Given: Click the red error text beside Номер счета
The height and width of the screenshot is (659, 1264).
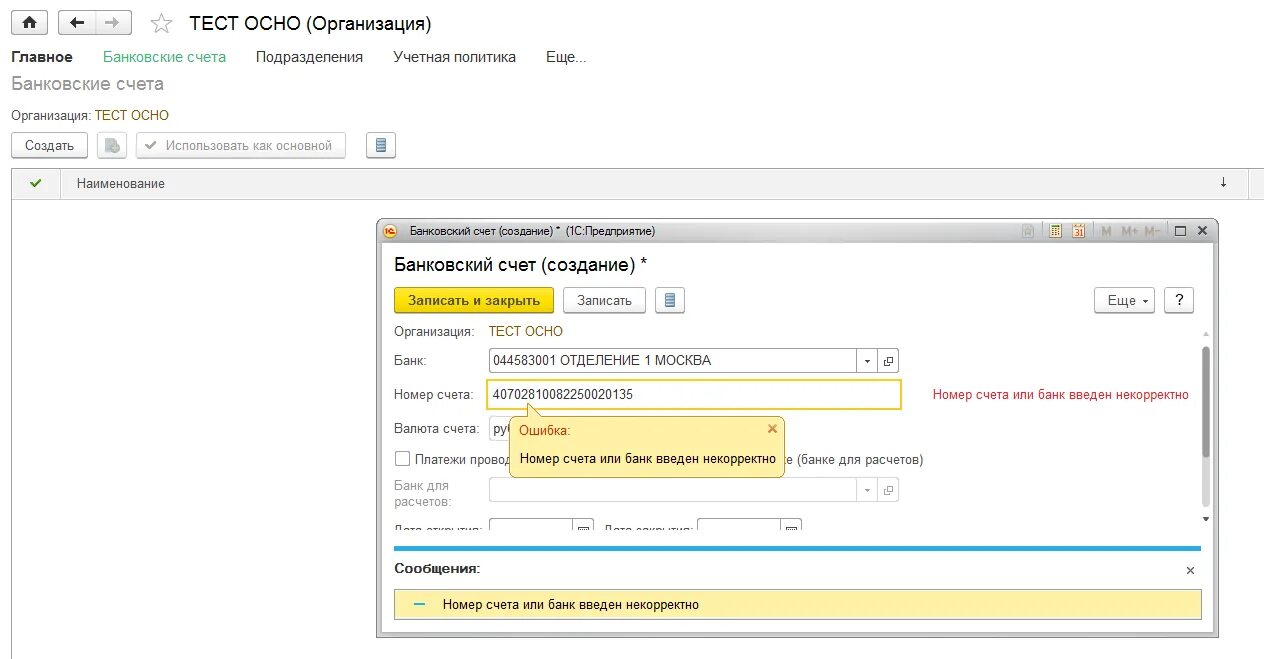Looking at the screenshot, I should click(x=1061, y=394).
